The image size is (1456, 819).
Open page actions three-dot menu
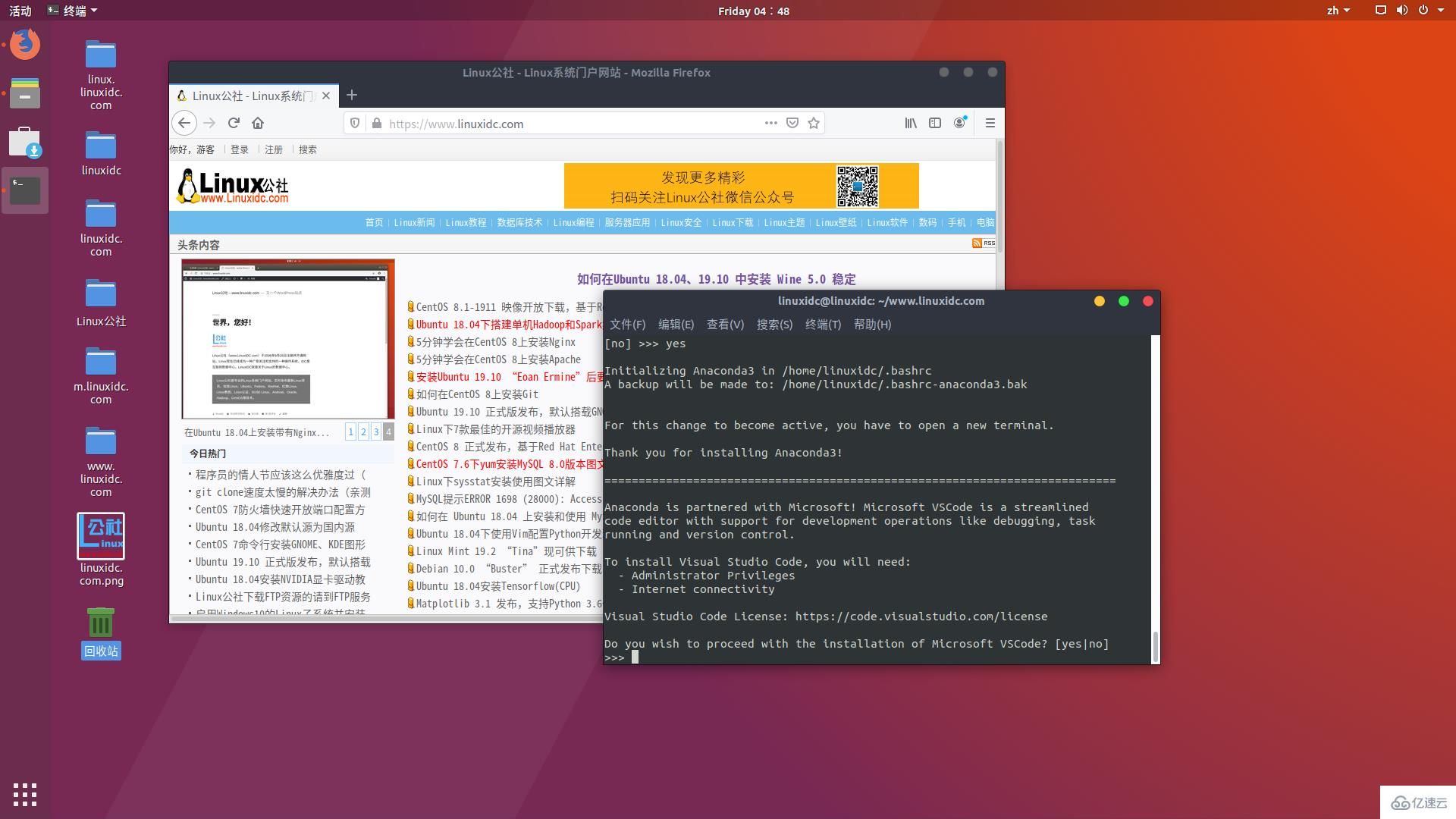pyautogui.click(x=771, y=123)
